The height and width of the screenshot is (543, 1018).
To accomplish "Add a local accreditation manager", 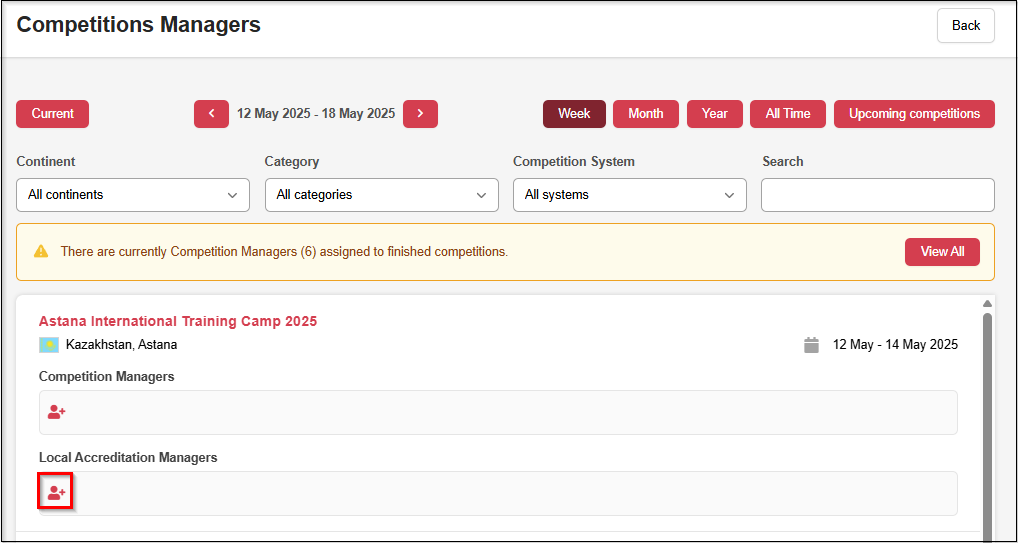I will [56, 493].
